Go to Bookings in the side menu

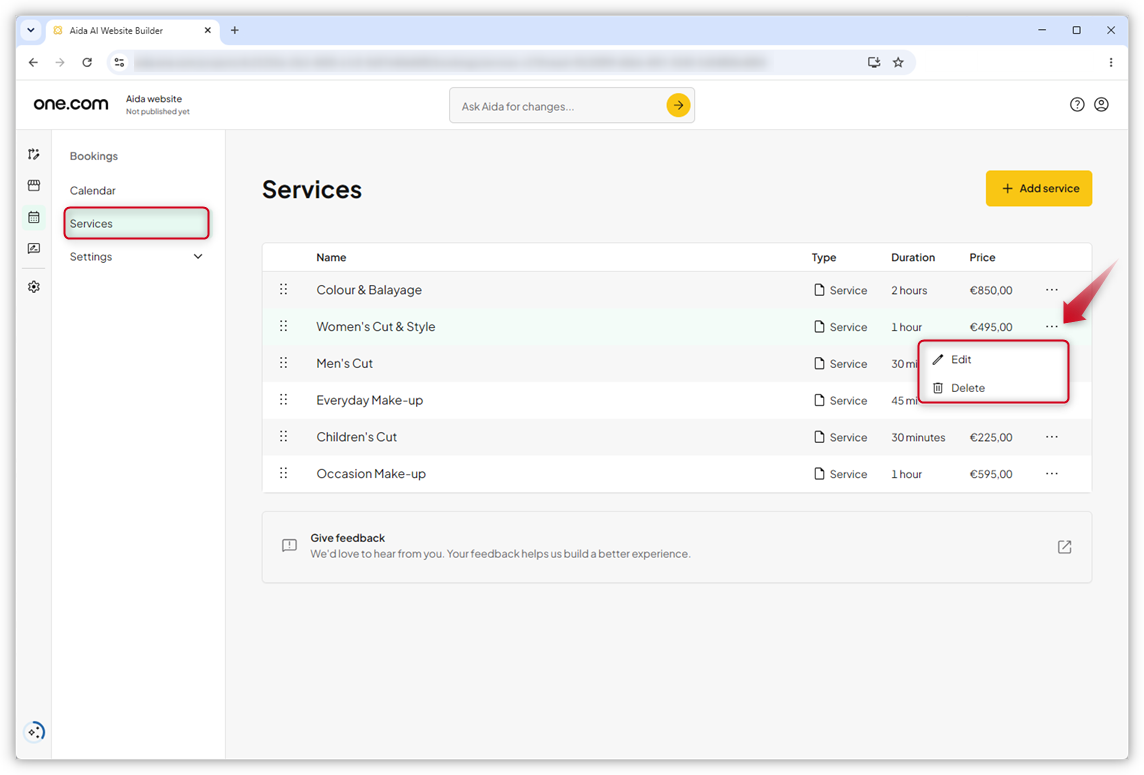pyautogui.click(x=93, y=156)
